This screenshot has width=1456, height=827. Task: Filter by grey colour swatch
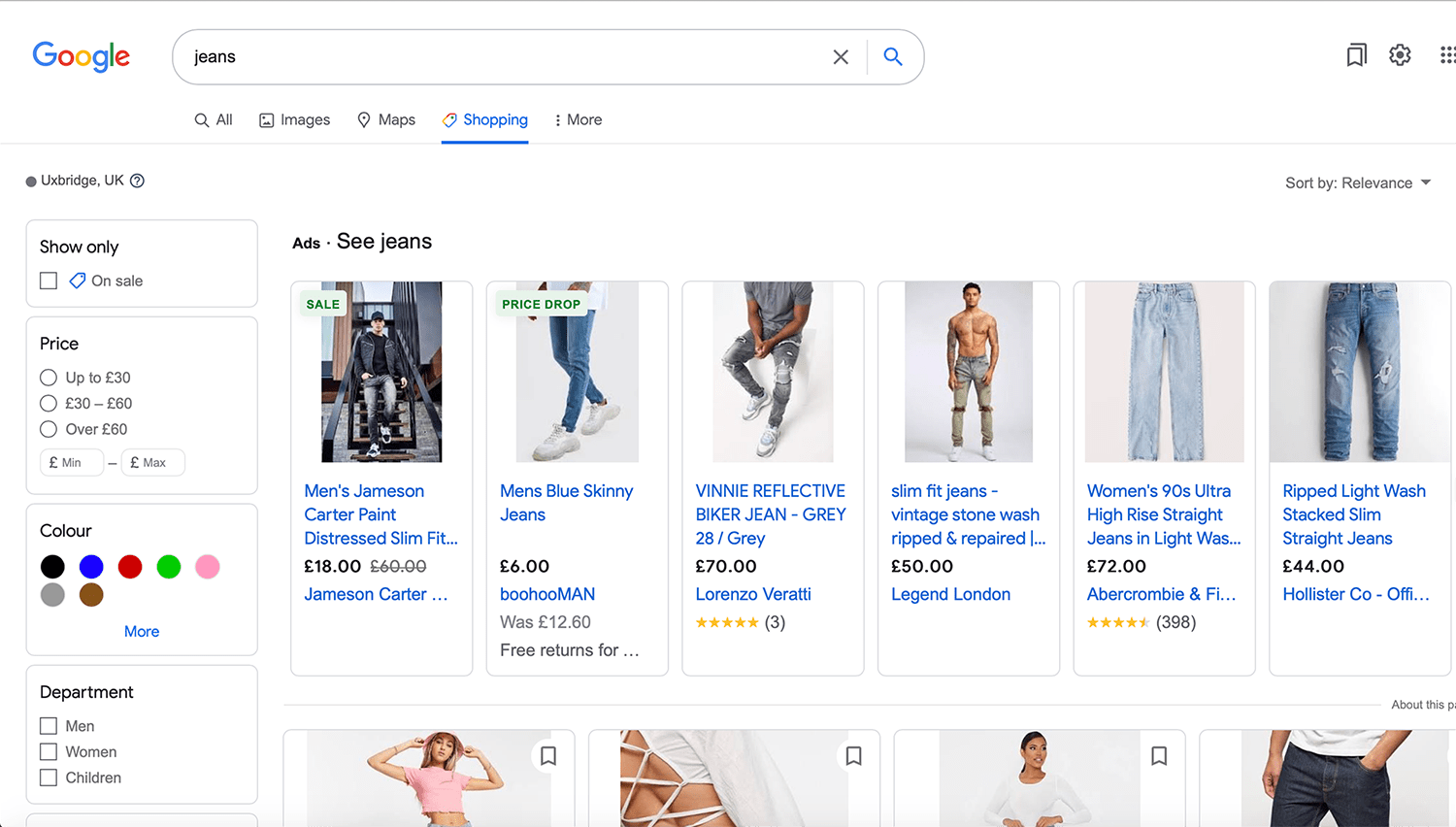pos(52,594)
